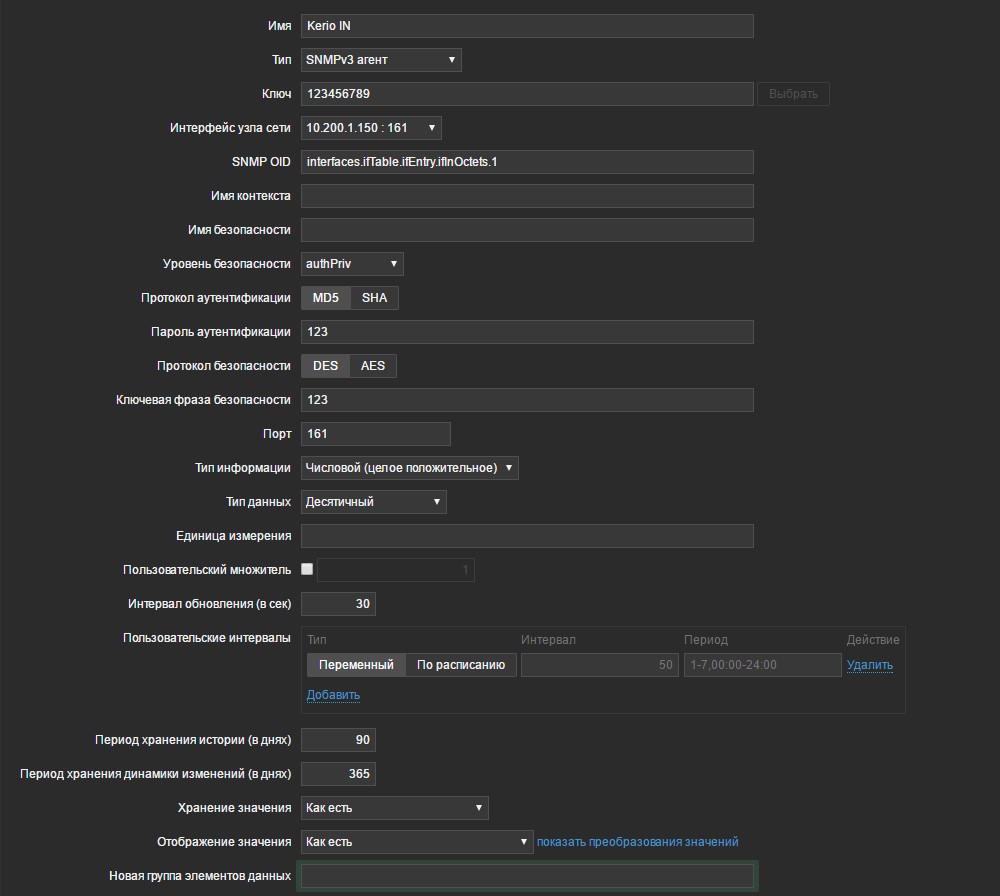Expand the Уровень безопасности authPriv dropdown
Image resolution: width=1000 pixels, height=896 pixels.
(352, 264)
